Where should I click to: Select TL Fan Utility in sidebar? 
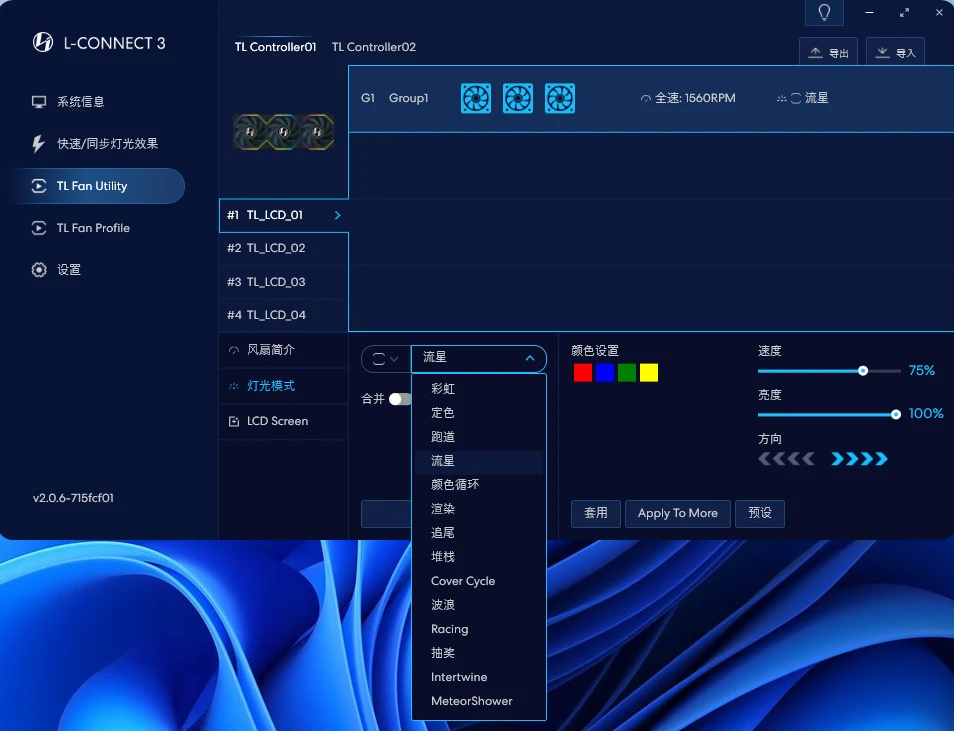coord(97,186)
